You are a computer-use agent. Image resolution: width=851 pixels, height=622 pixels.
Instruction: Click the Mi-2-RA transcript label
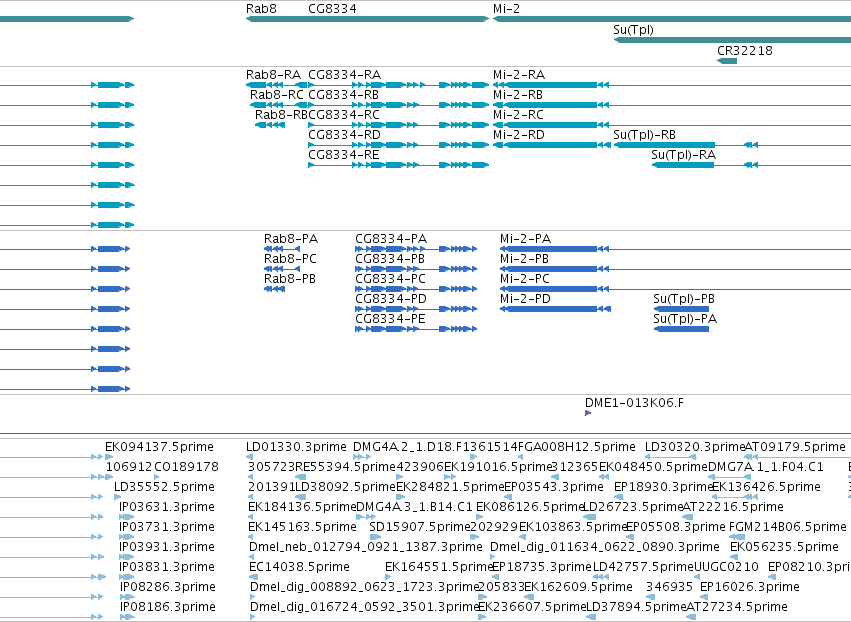[x=519, y=75]
